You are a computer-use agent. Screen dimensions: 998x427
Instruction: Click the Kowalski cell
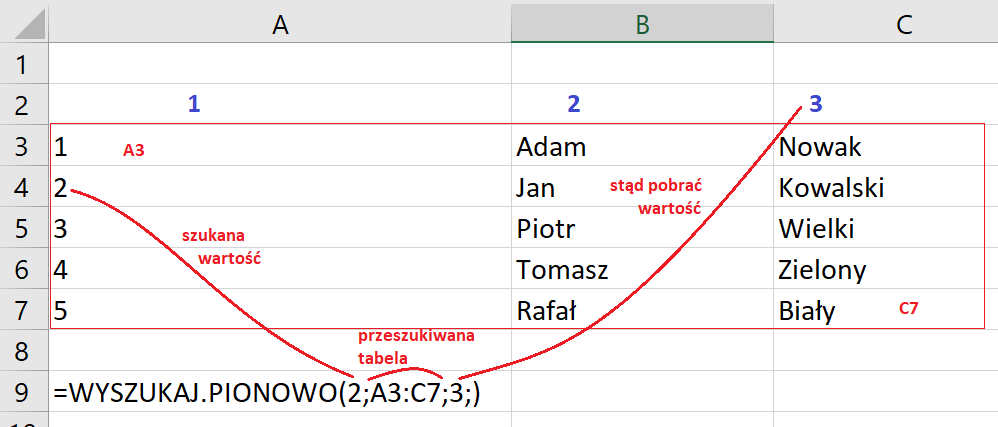point(831,189)
